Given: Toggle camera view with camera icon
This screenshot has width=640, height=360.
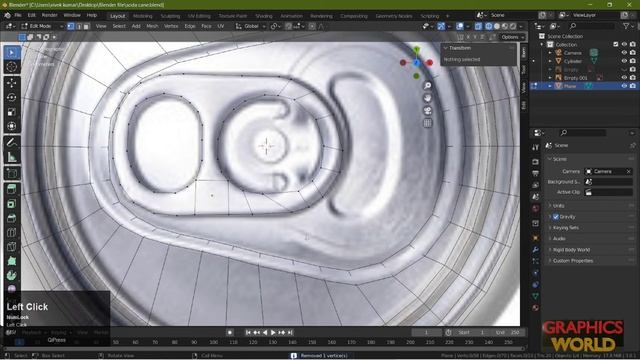Looking at the screenshot, I should click(427, 111).
